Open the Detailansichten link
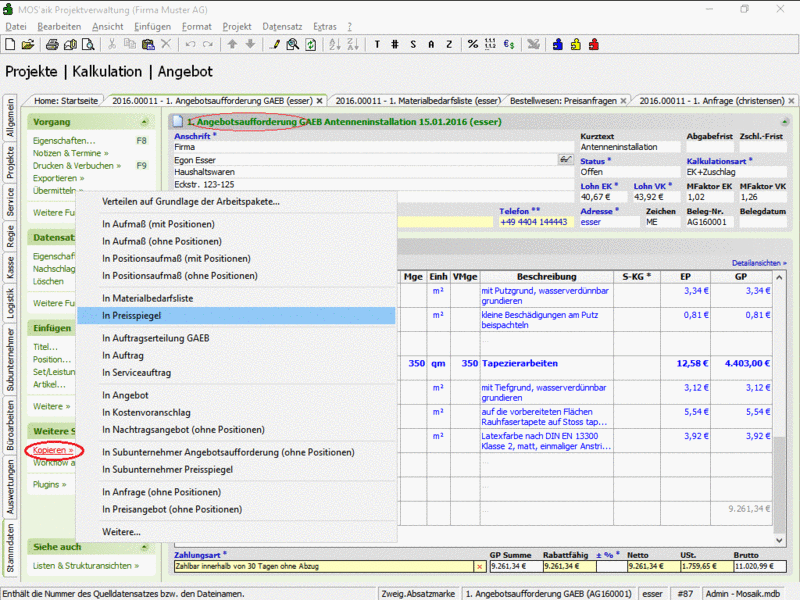 pos(759,263)
